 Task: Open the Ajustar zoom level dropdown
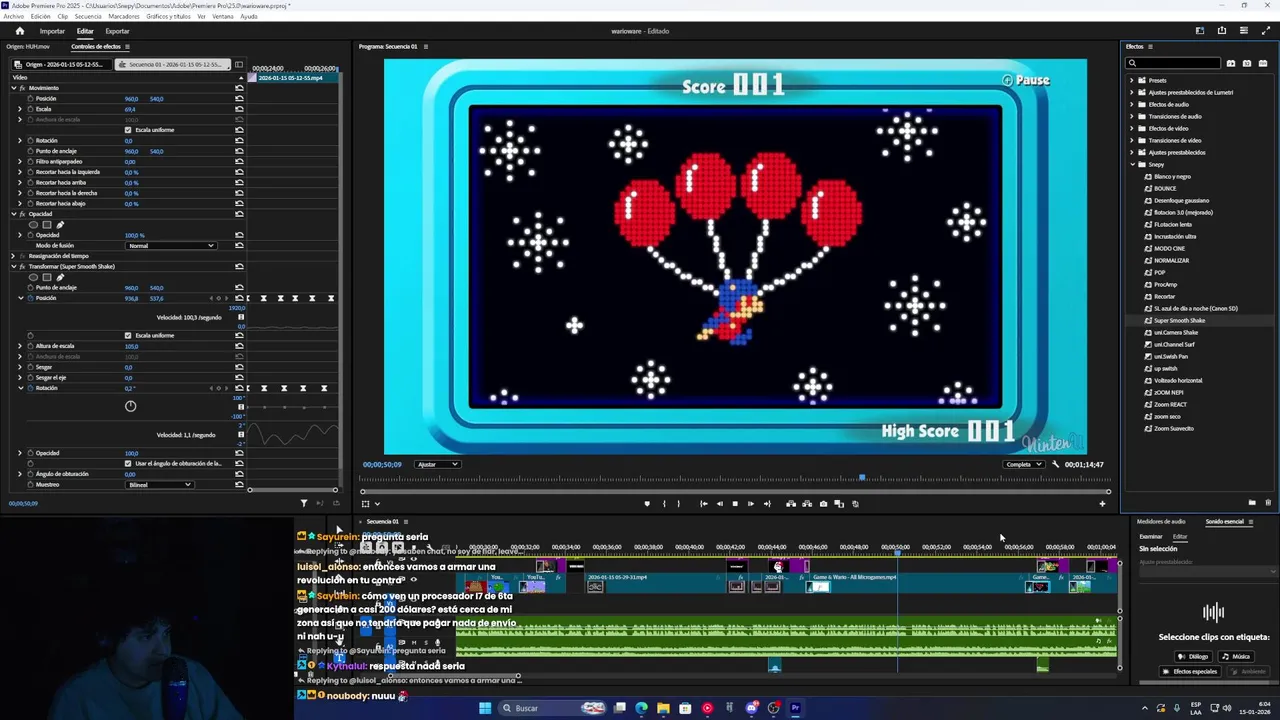click(438, 464)
